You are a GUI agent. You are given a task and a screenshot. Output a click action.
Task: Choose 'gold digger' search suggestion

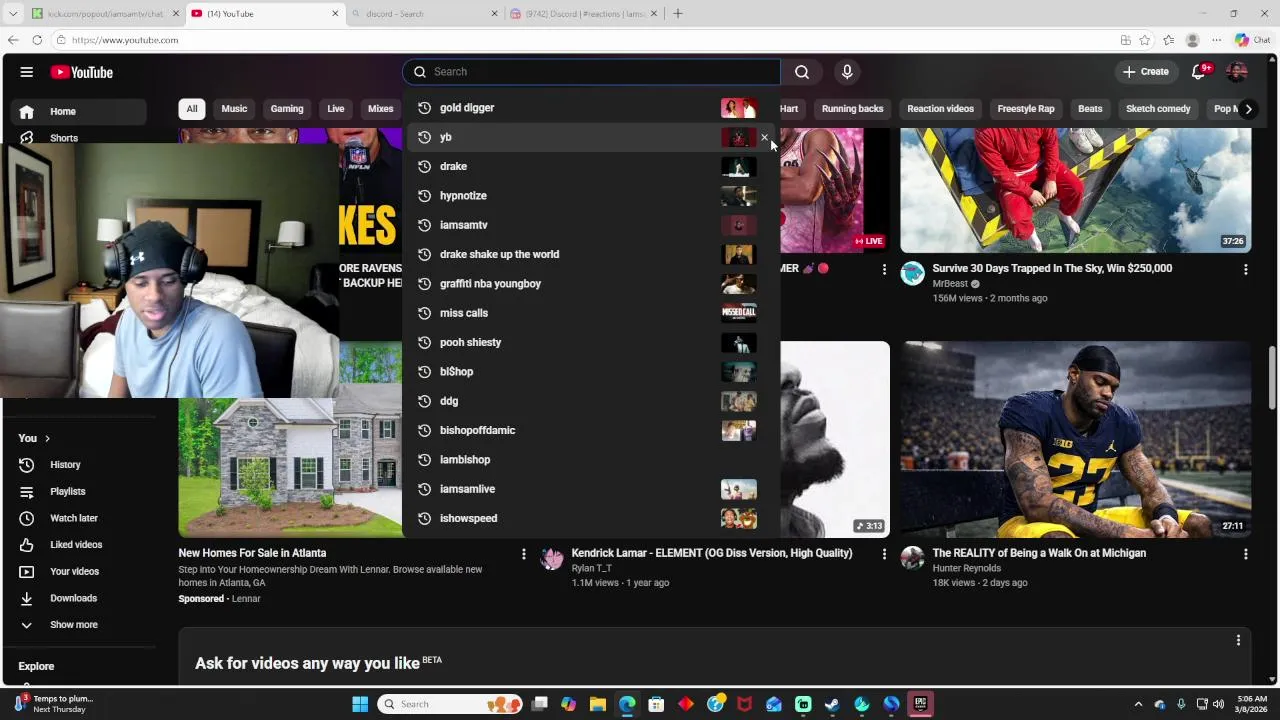tap(591, 108)
